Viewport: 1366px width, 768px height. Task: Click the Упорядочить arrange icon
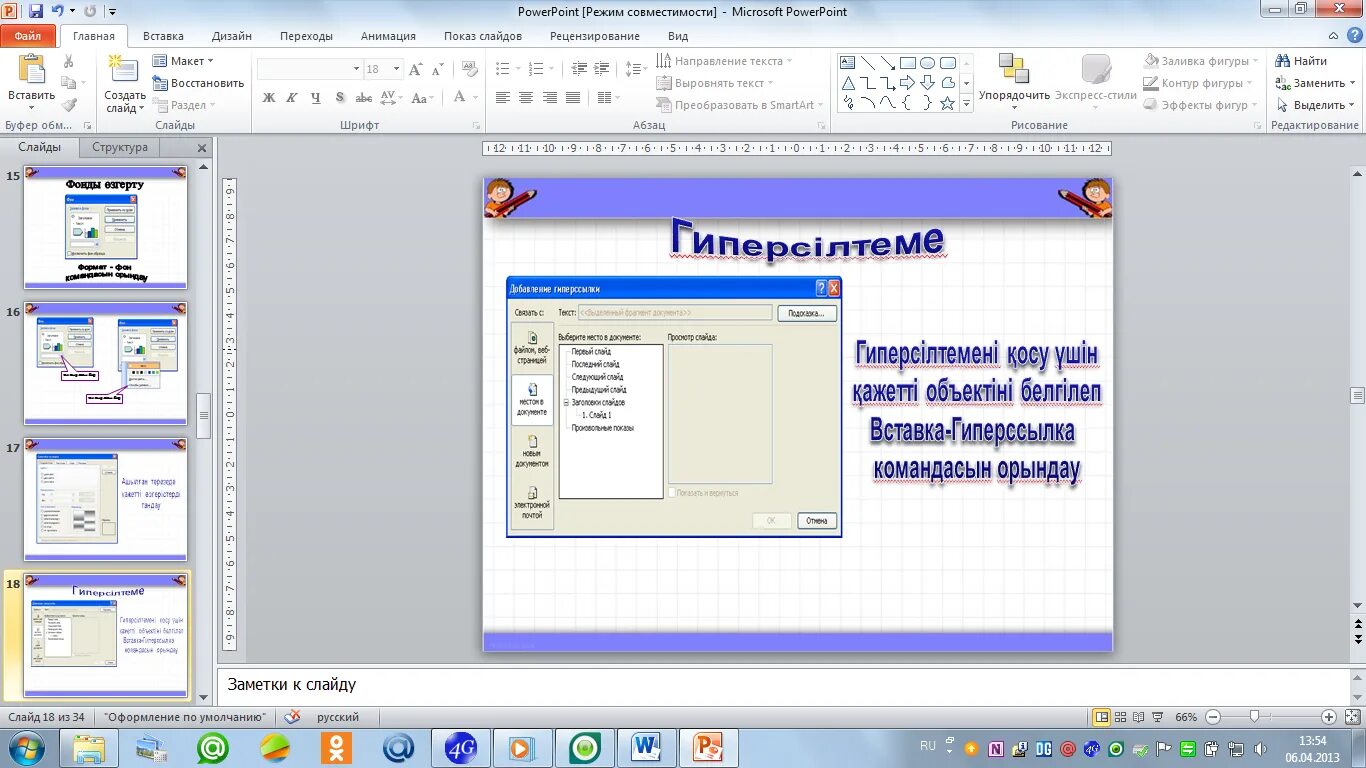pos(1014,69)
